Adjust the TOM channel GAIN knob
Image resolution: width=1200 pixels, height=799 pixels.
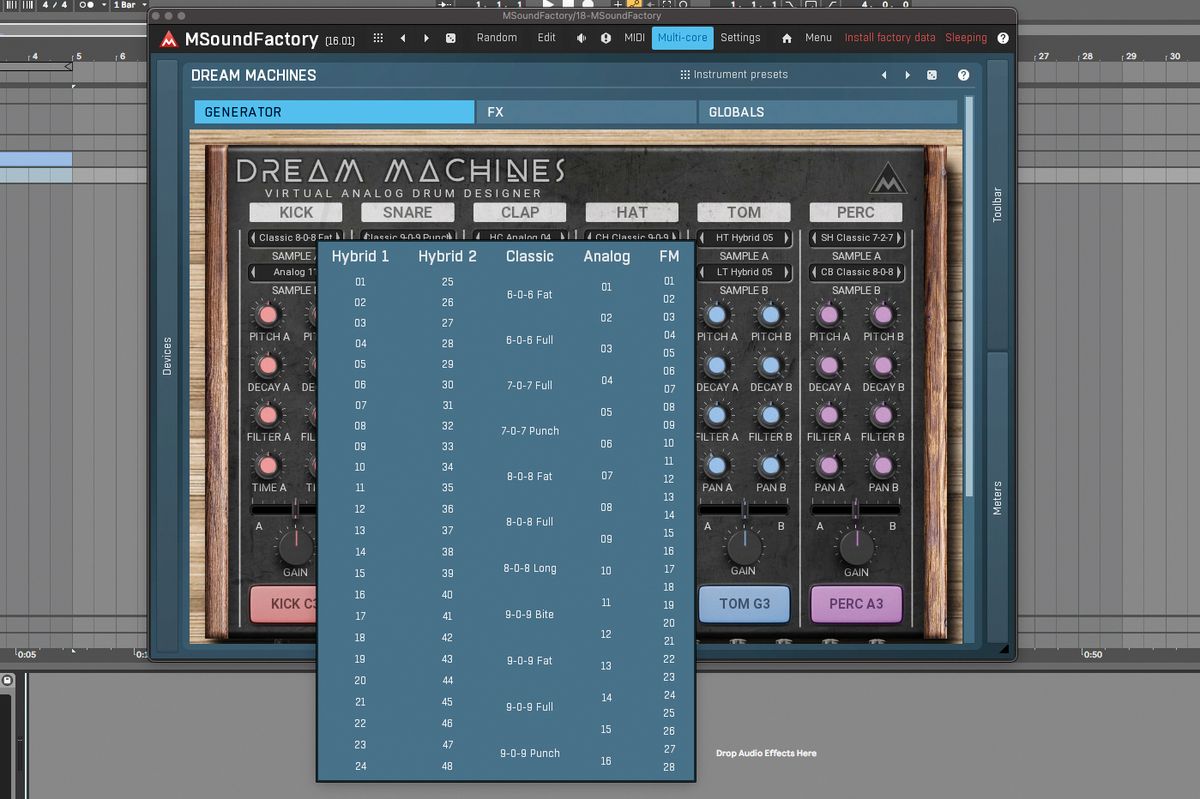pos(744,548)
